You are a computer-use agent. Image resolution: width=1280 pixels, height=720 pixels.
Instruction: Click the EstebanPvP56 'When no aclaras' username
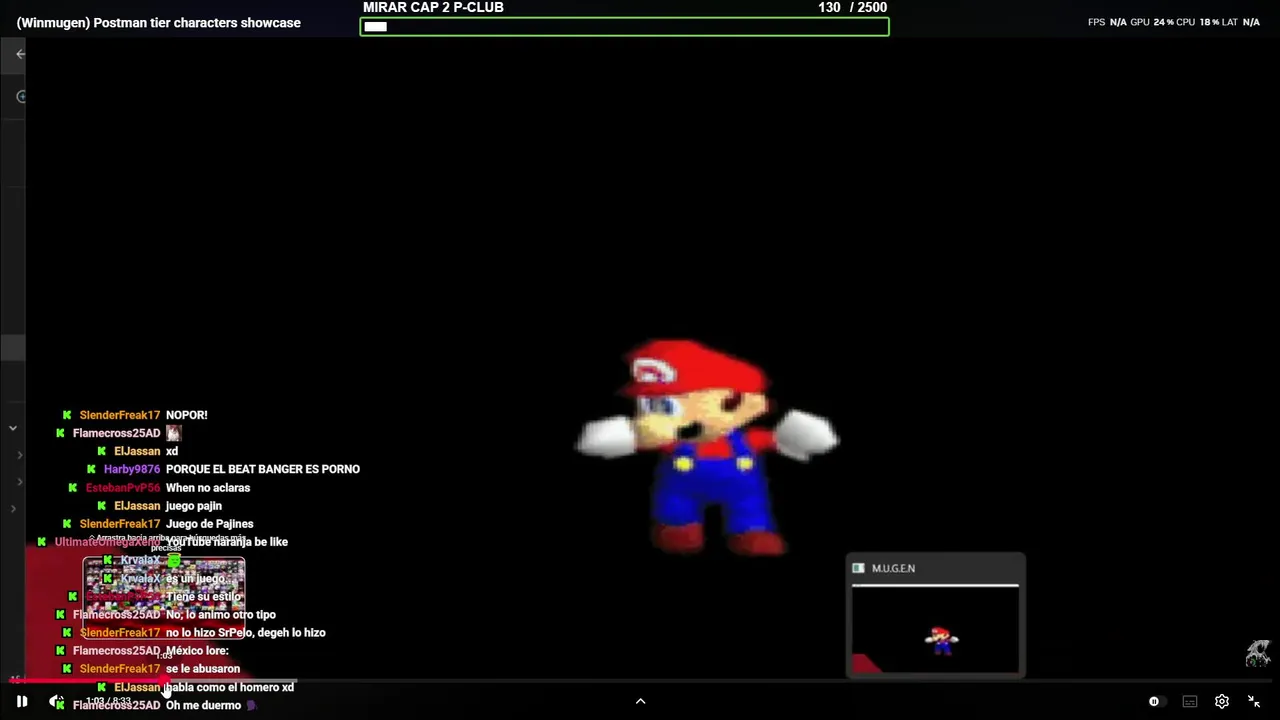pyautogui.click(x=123, y=488)
